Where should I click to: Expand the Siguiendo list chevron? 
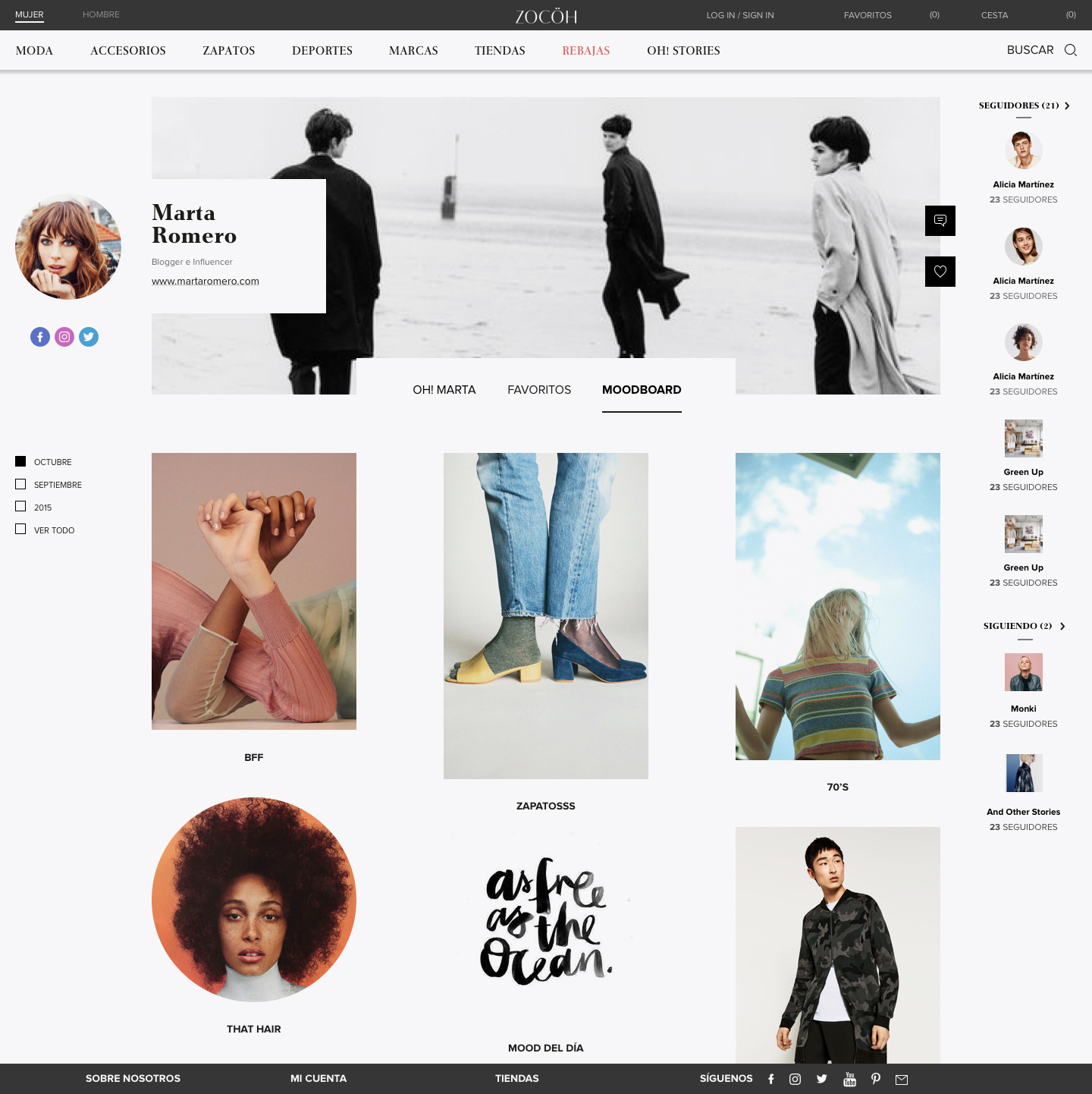[1062, 627]
